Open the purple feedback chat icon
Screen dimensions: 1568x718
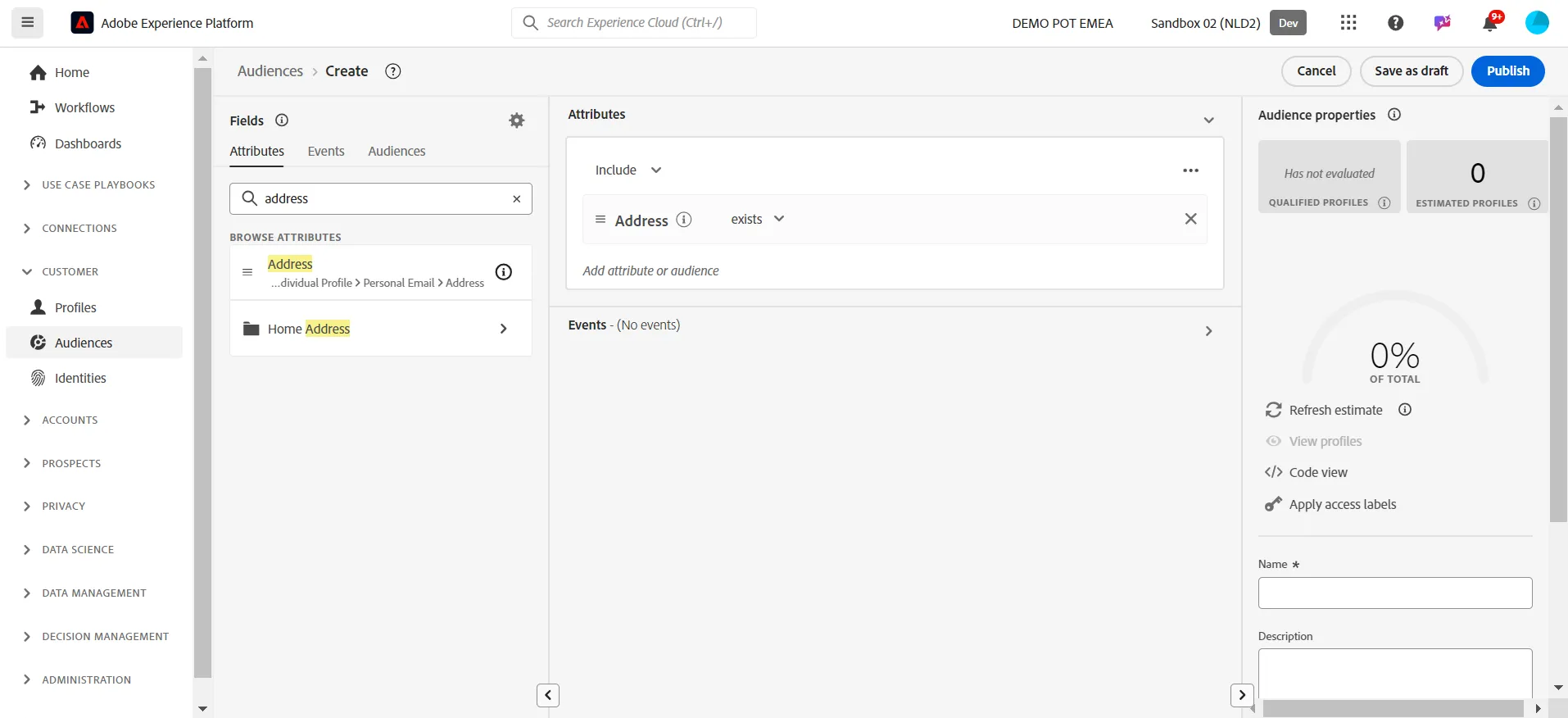[x=1442, y=23]
